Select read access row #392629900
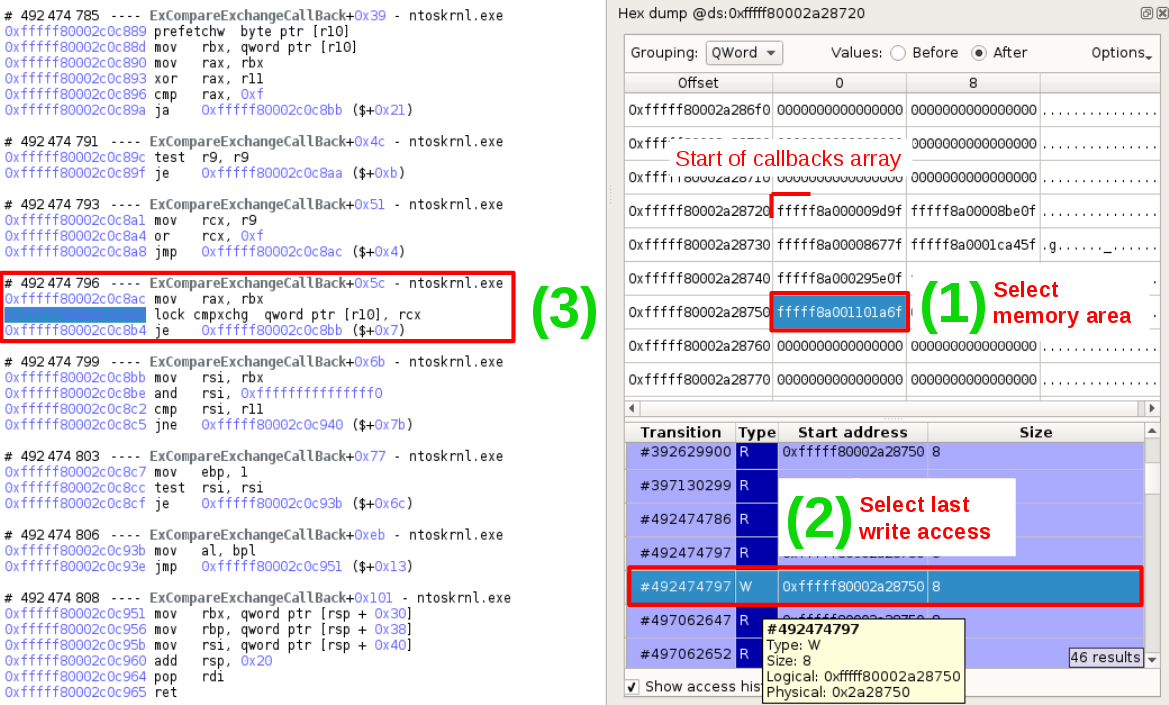Image resolution: width=1169 pixels, height=705 pixels. 687,452
